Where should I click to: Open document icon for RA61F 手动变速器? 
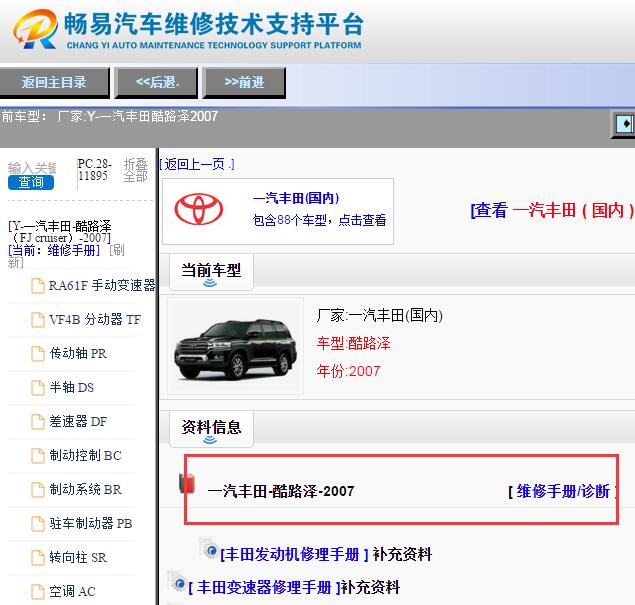pos(38,286)
